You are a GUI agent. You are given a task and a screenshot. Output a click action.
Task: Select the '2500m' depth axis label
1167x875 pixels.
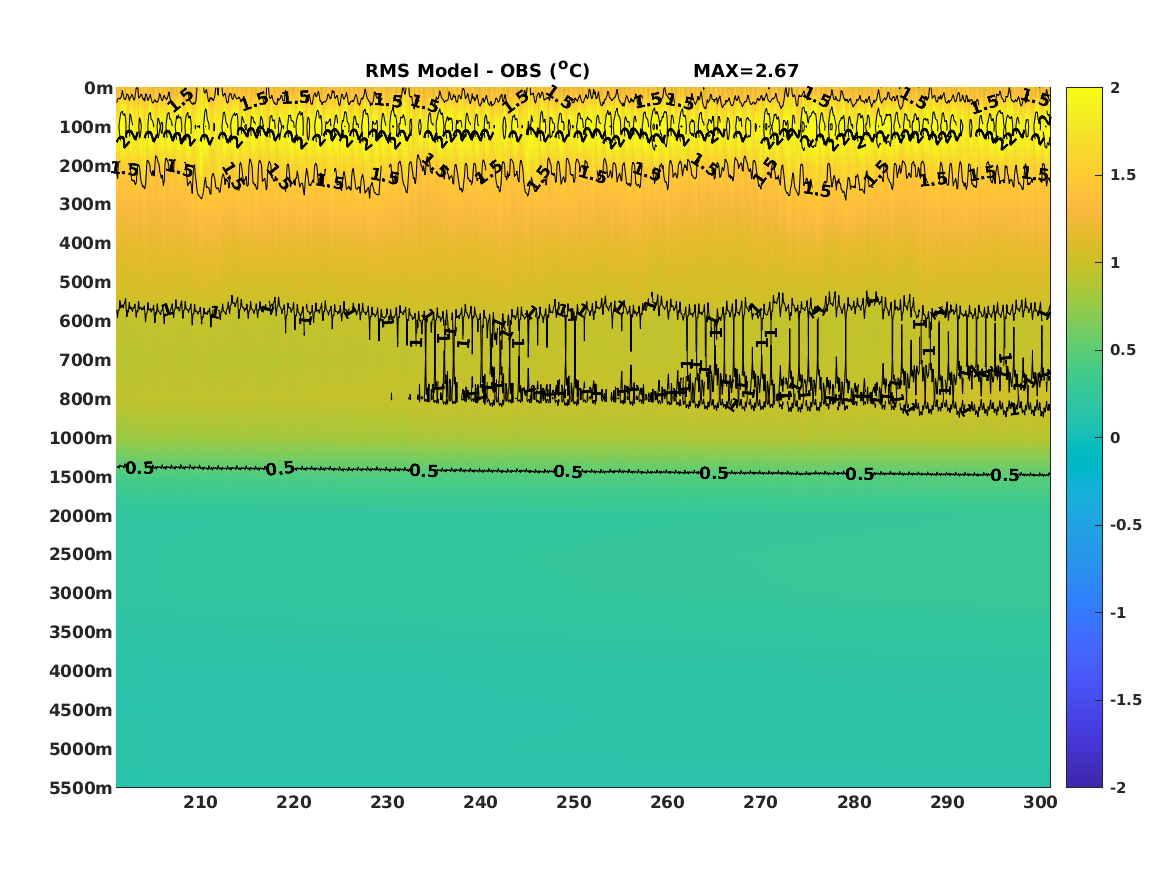coord(81,554)
